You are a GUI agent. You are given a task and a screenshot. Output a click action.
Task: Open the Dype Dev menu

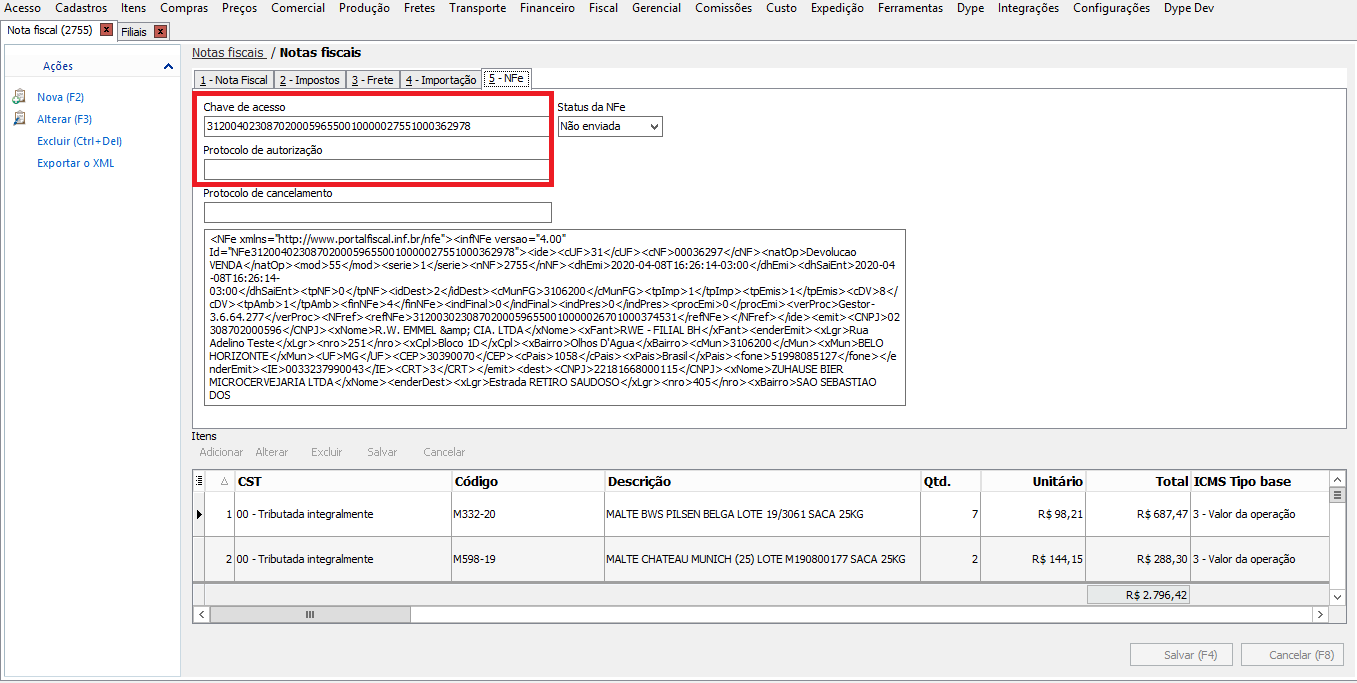coord(1189,8)
